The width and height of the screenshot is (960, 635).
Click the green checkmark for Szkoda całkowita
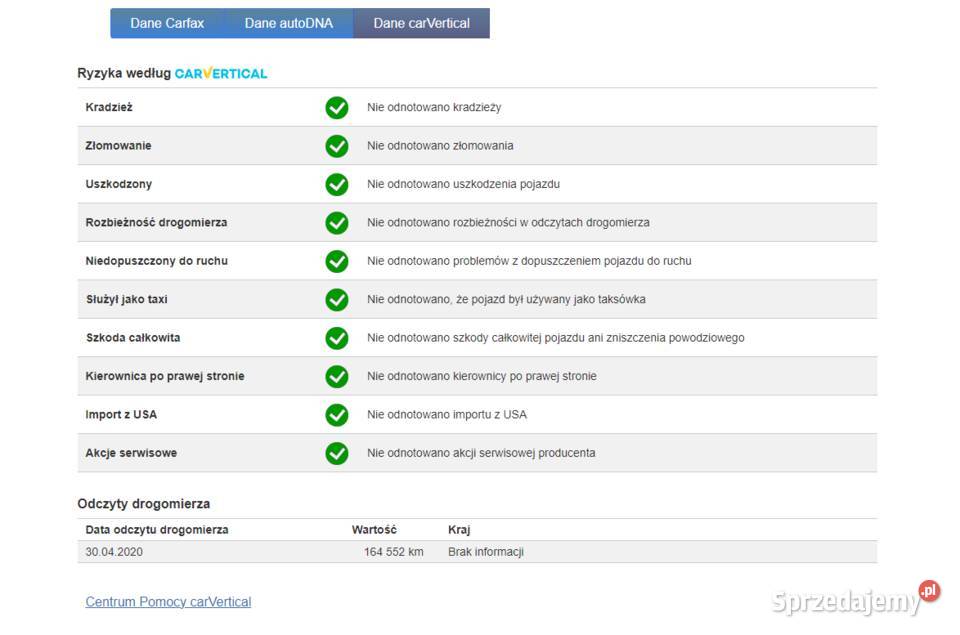[337, 338]
